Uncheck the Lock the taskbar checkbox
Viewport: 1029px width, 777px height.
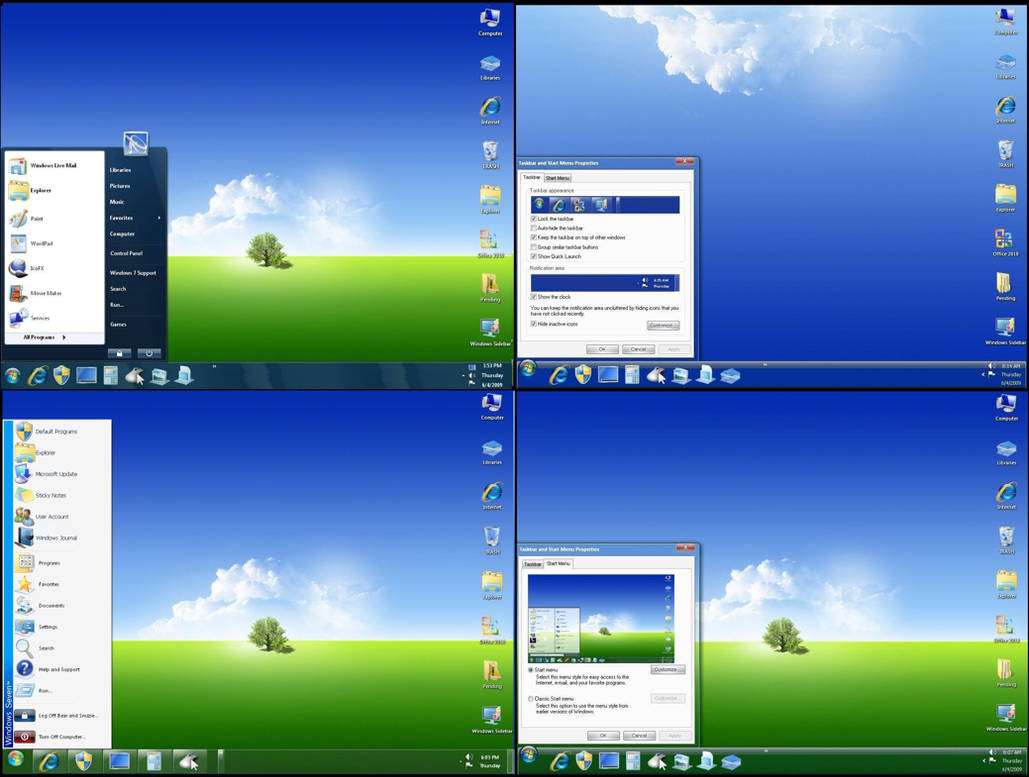coord(533,219)
